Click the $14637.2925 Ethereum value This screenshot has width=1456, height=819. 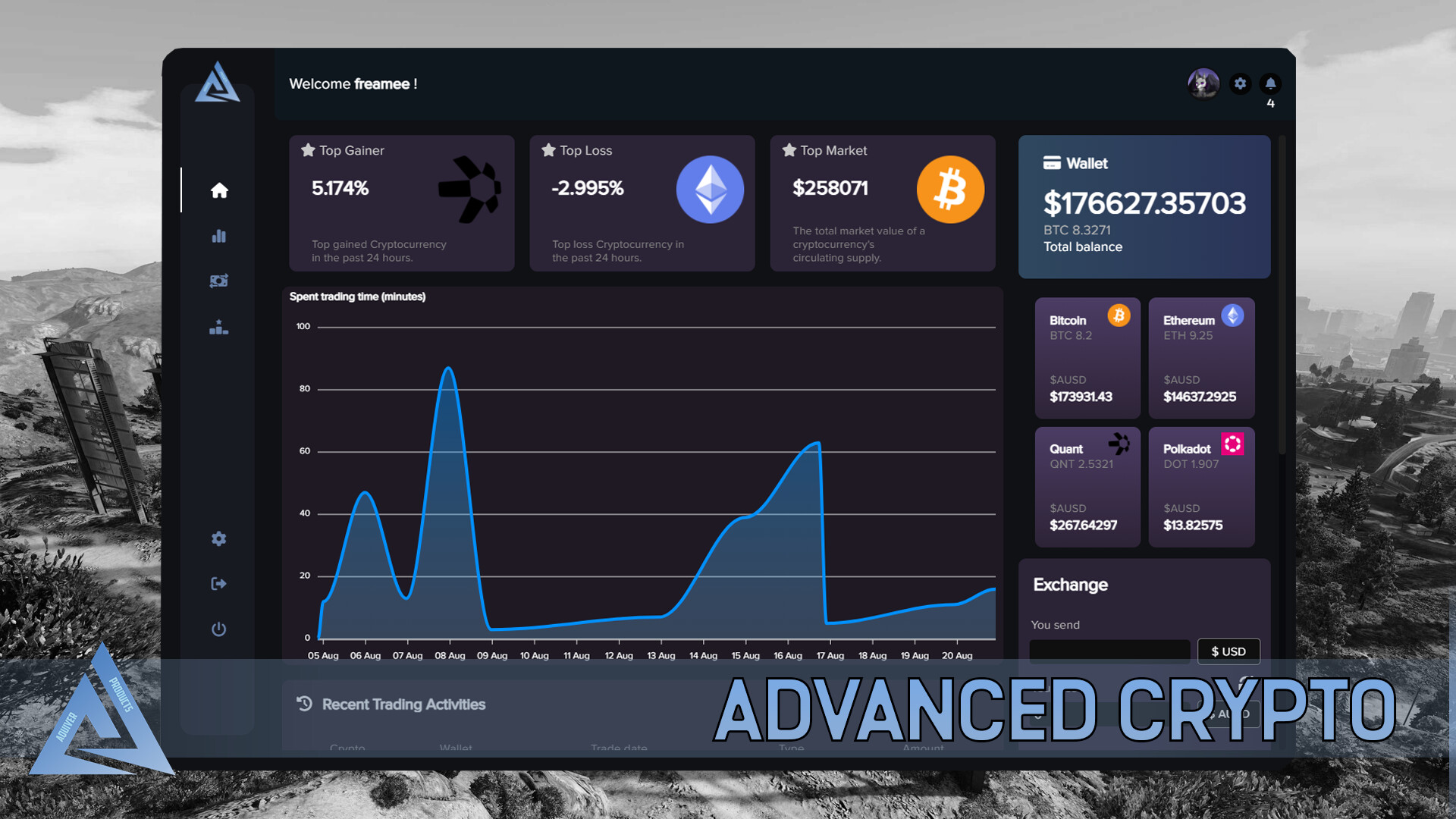[1200, 397]
